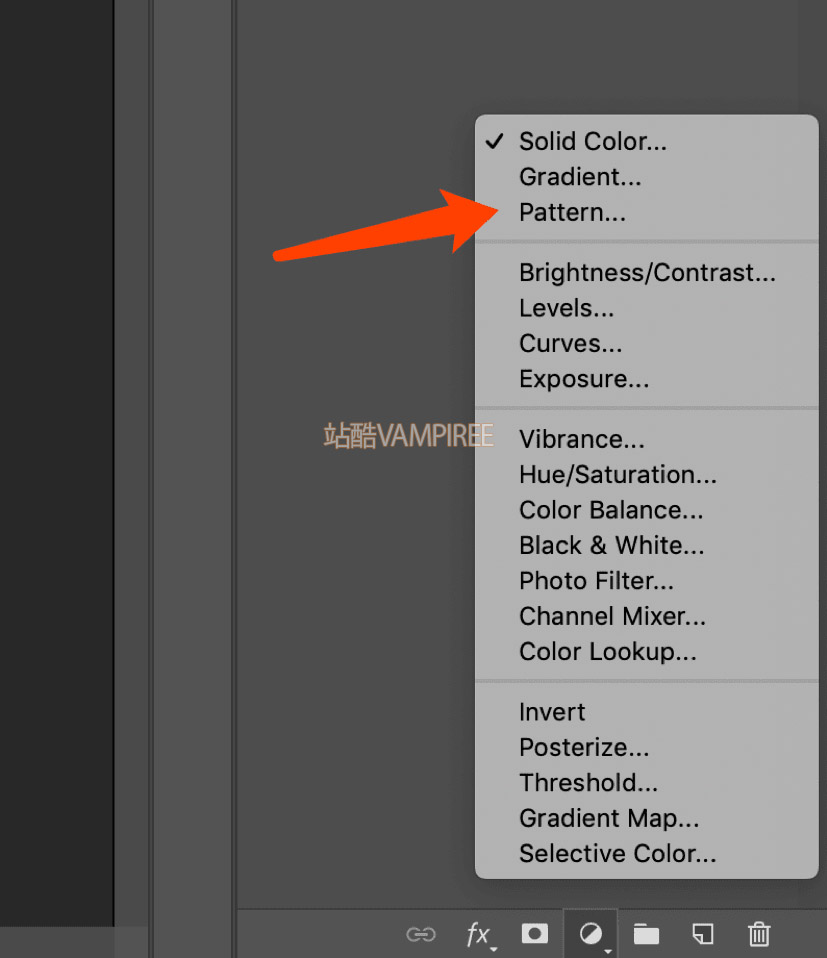Create a new layer group folder
This screenshot has height=958, width=827.
[x=646, y=934]
